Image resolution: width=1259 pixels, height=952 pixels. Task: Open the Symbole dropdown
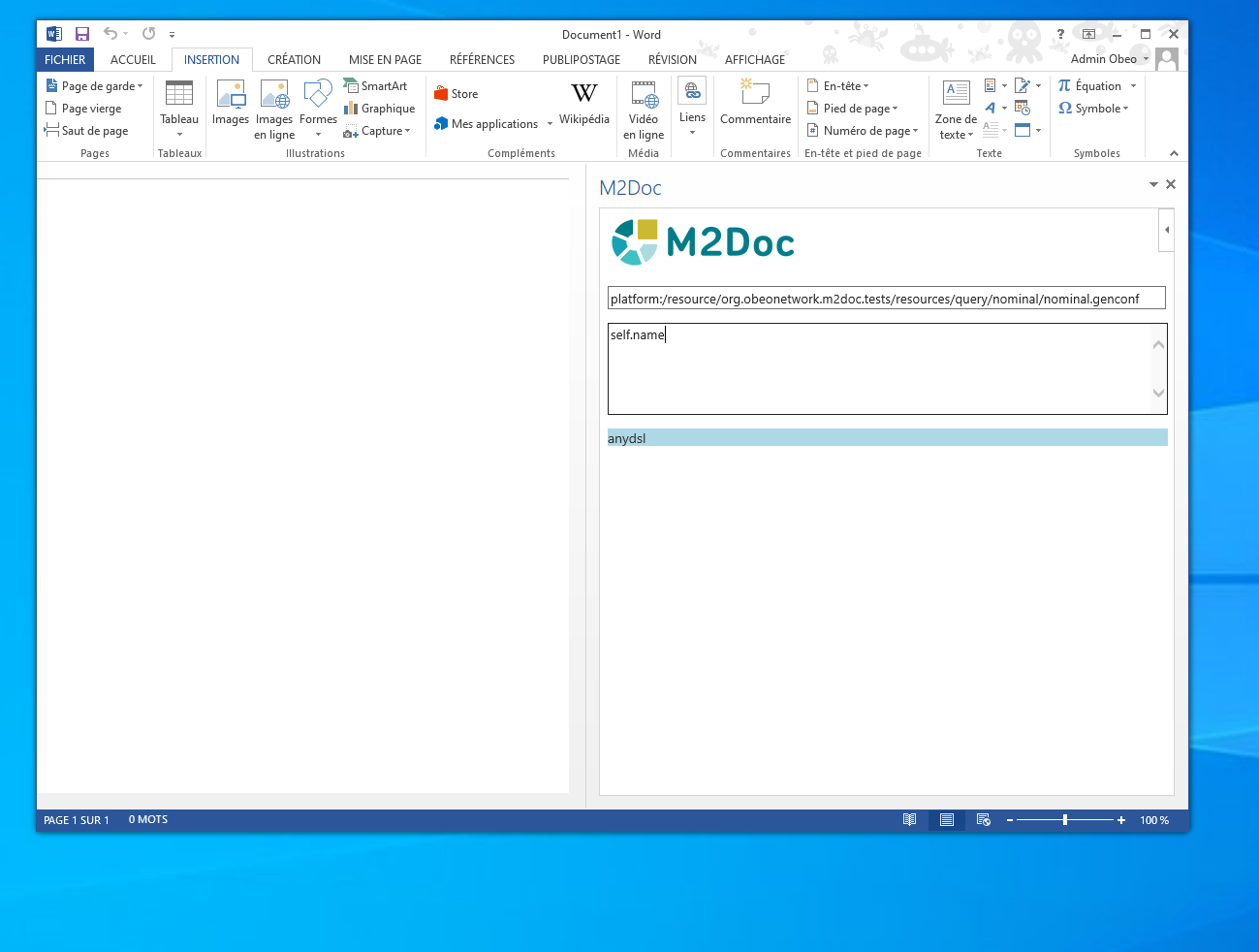click(x=1094, y=109)
